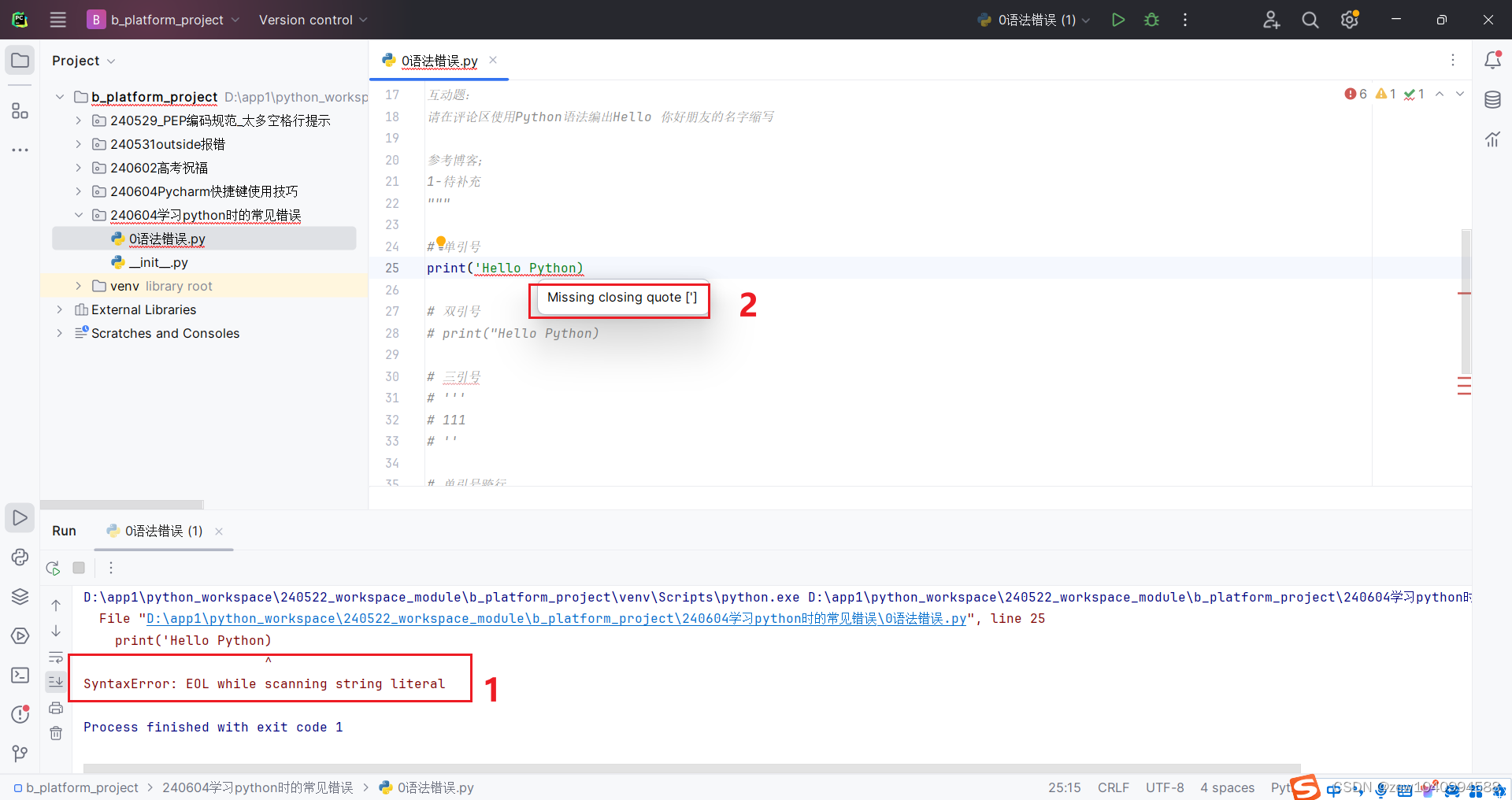Open the Project view dropdown

click(83, 61)
